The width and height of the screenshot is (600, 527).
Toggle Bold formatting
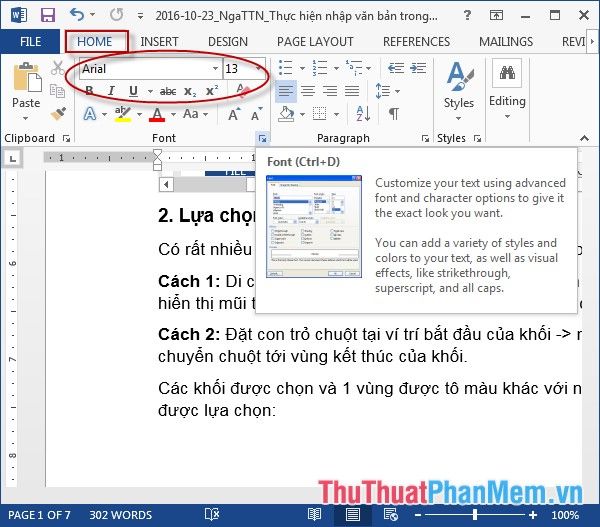pyautogui.click(x=89, y=91)
